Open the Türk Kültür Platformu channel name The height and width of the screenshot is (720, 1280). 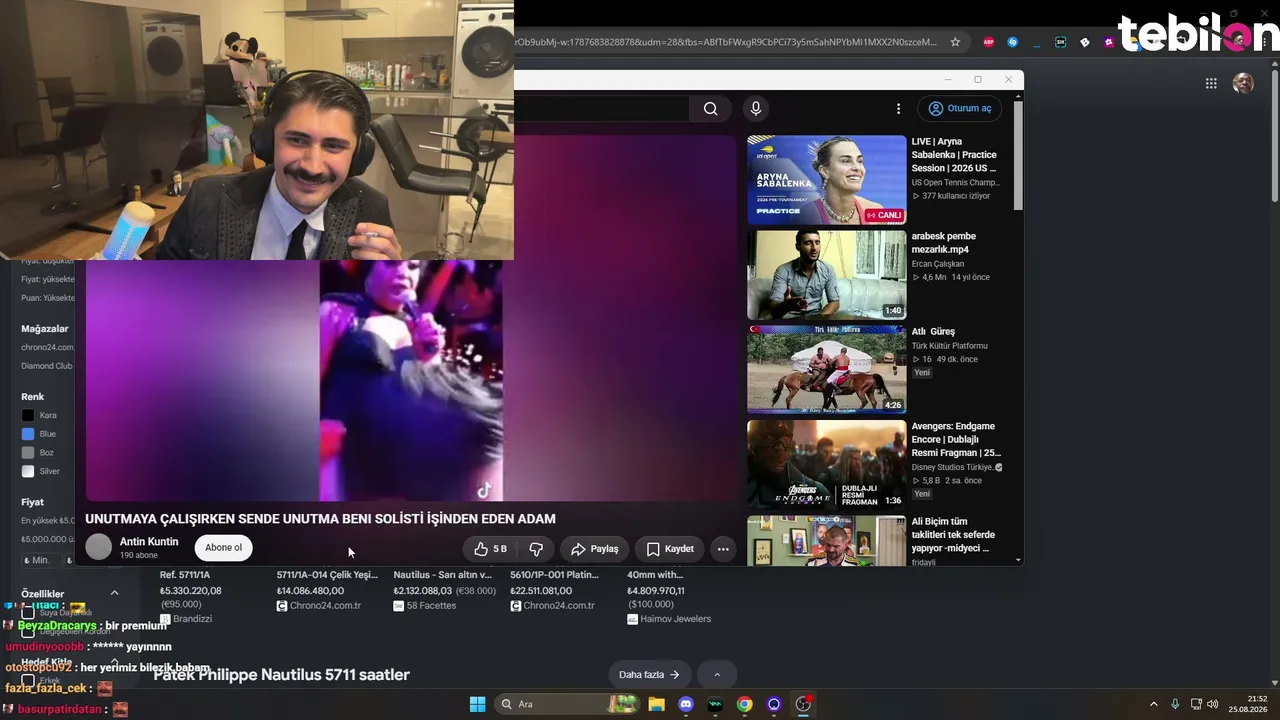pos(950,346)
